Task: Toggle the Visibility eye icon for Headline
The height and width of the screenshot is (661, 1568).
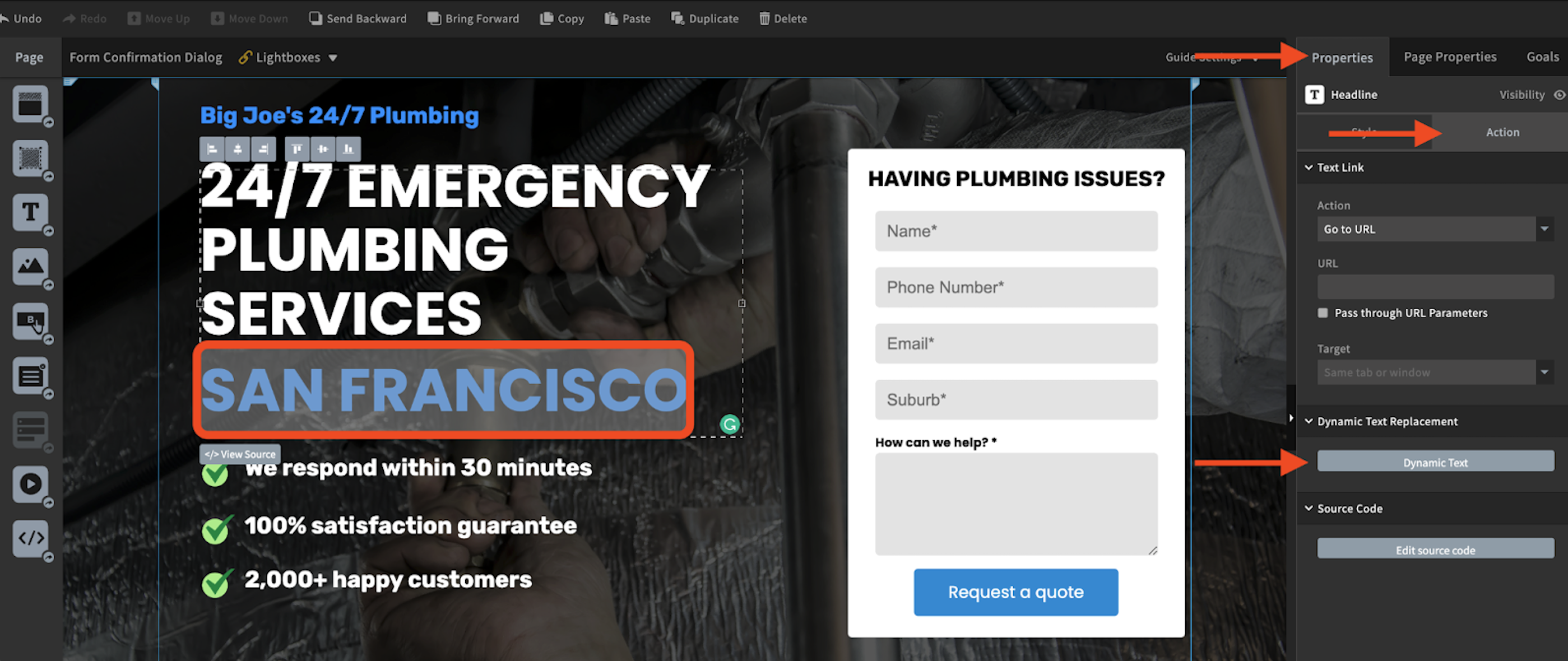Action: click(1556, 94)
